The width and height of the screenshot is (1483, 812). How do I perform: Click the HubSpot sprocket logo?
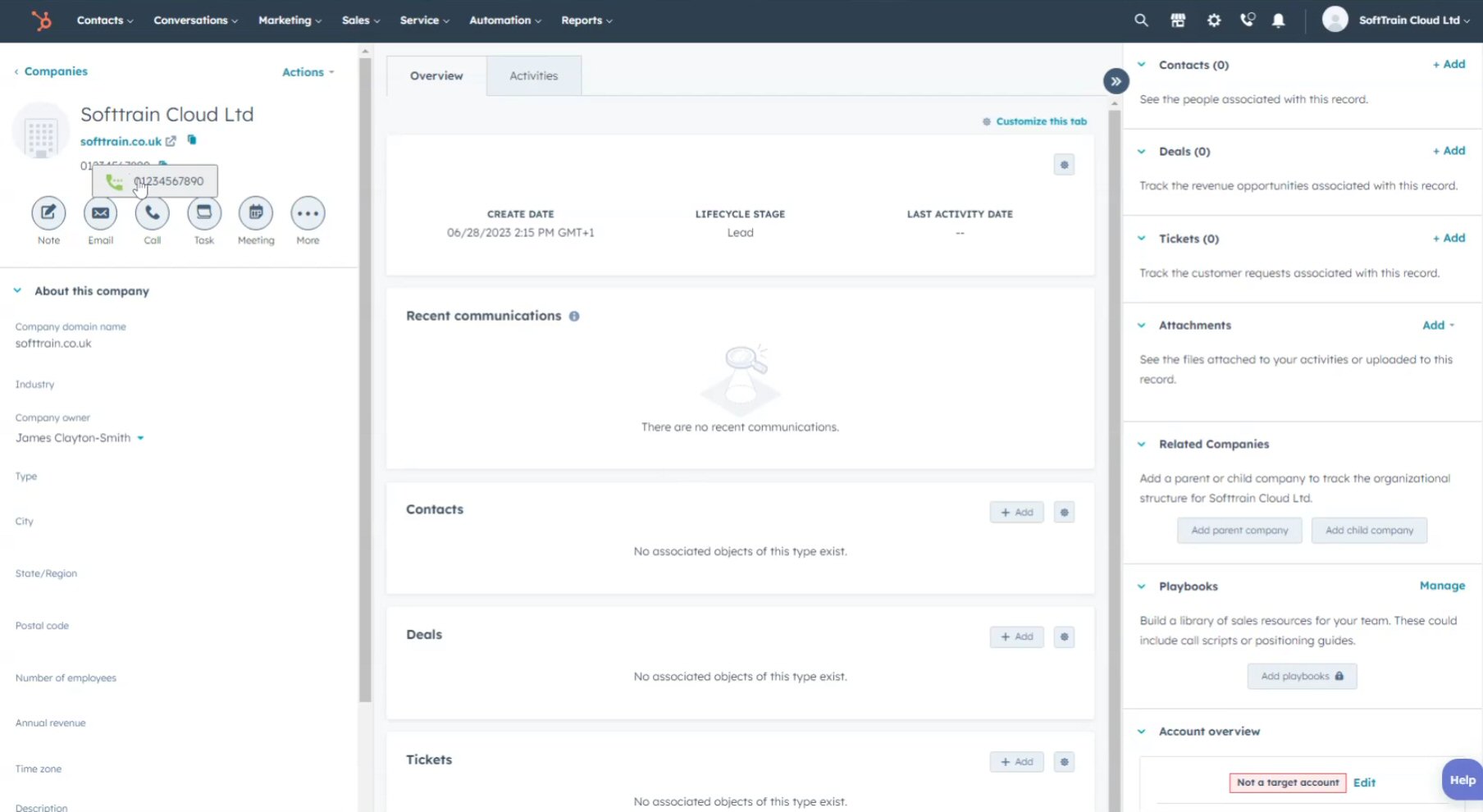[41, 20]
